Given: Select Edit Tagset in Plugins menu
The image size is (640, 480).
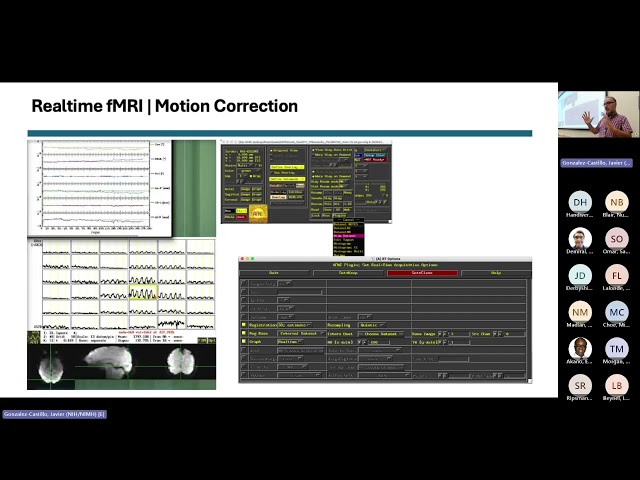Looking at the screenshot, I should click(349, 240).
